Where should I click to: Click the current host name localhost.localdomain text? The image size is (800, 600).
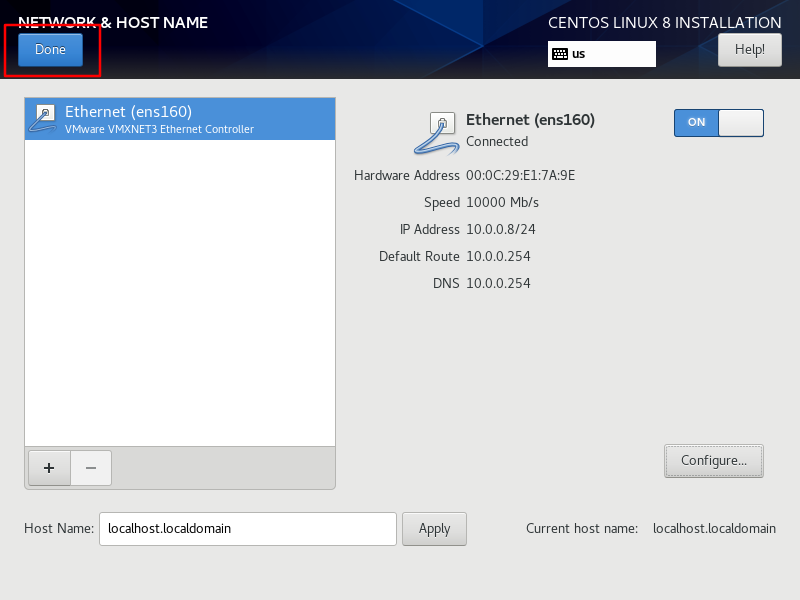coord(714,529)
